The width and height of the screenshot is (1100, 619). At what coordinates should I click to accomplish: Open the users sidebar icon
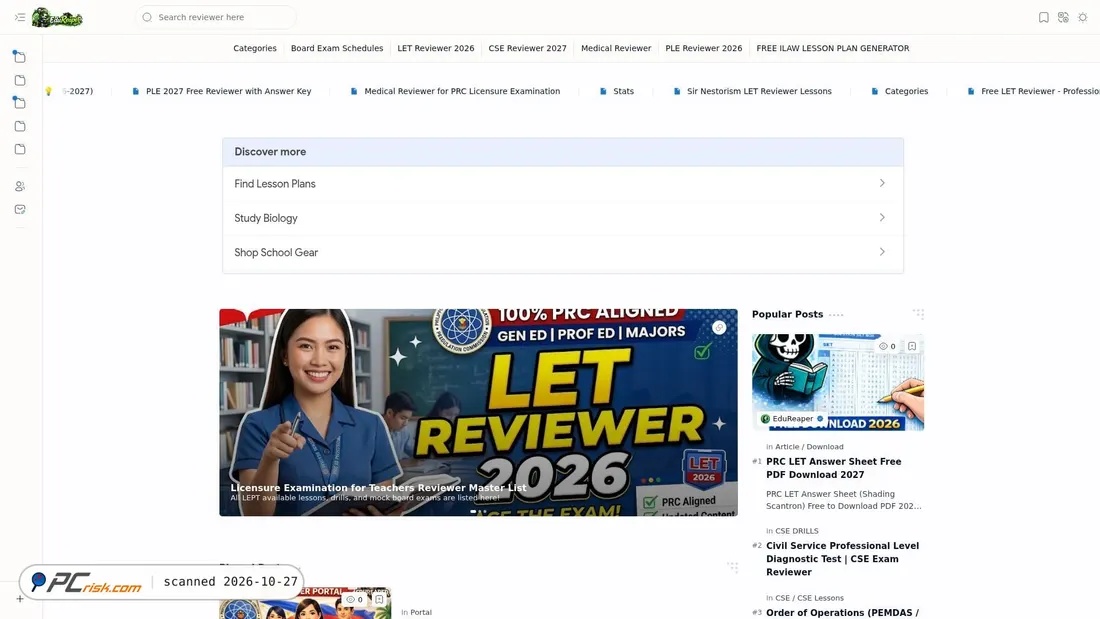(20, 186)
